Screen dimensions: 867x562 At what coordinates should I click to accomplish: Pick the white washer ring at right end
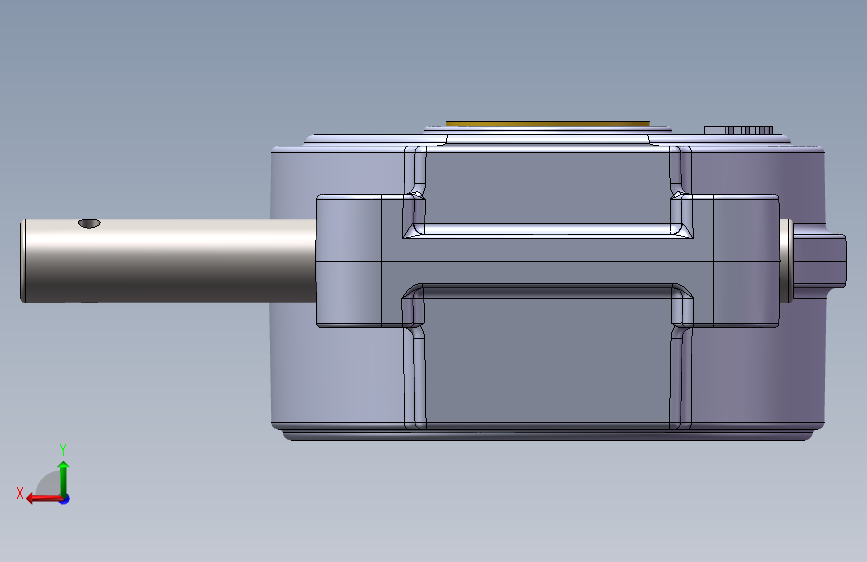pos(786,261)
